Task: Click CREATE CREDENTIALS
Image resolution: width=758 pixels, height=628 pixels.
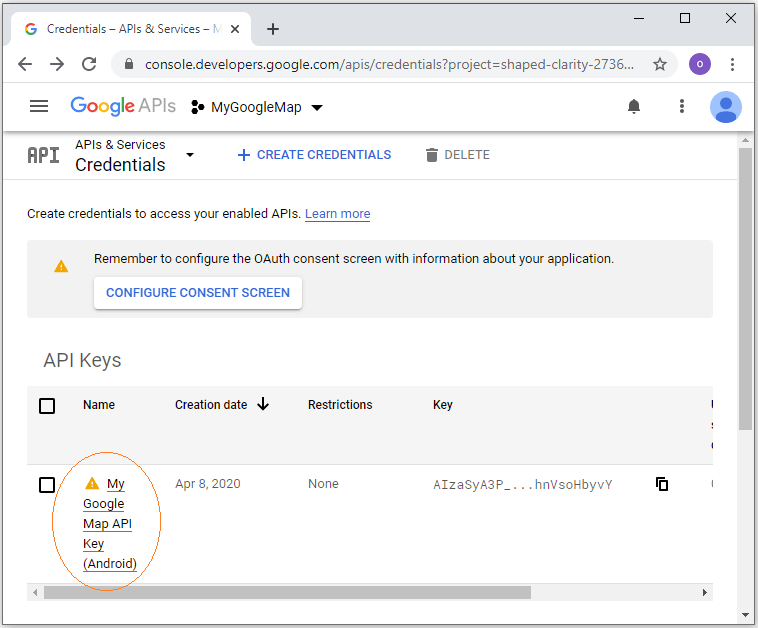Action: point(314,155)
